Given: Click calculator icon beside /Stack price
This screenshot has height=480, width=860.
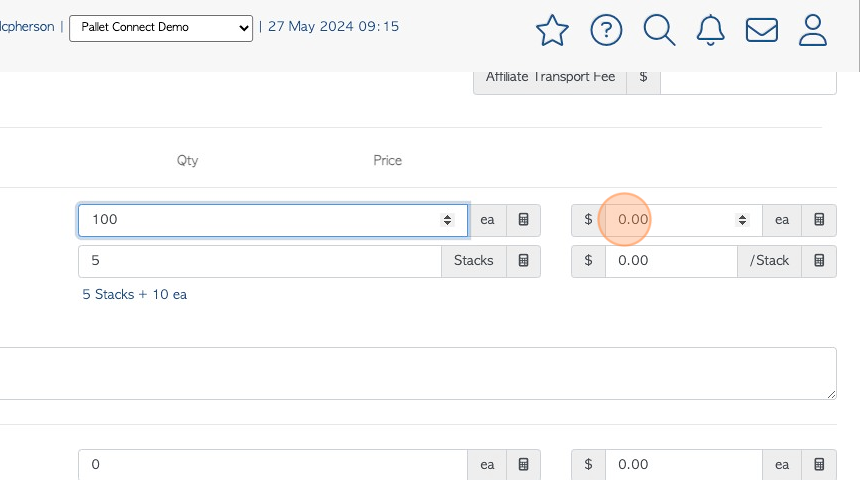Looking at the screenshot, I should coord(819,261).
